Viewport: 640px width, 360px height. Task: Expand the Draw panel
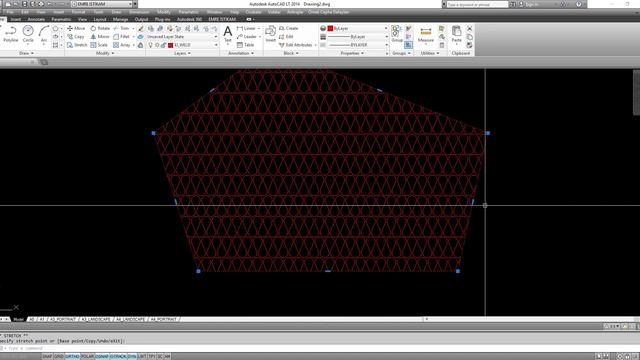click(x=26, y=53)
